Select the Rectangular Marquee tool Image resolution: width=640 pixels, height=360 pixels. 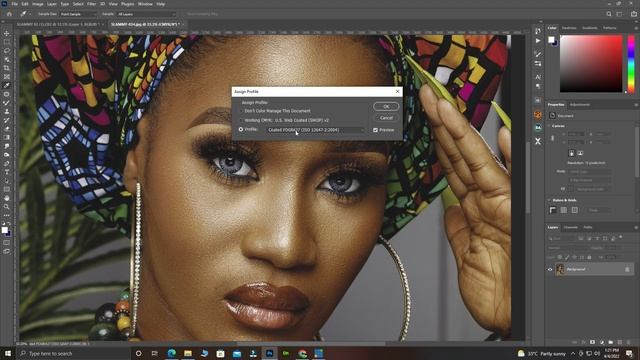[x=7, y=42]
